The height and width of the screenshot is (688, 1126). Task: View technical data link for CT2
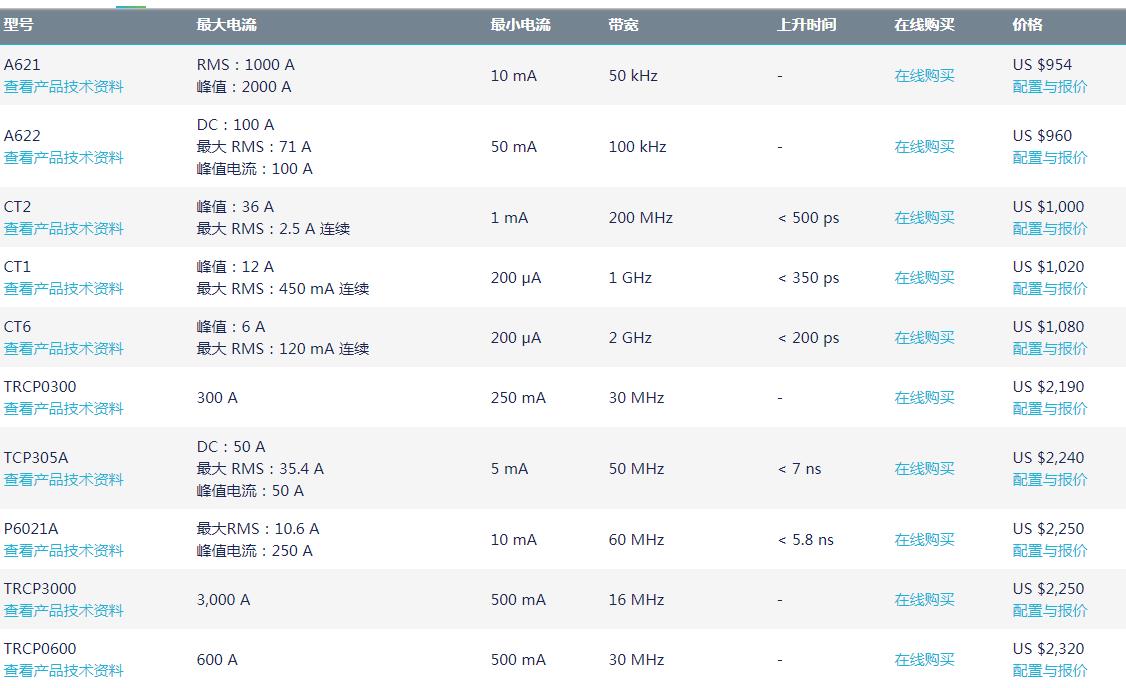[x=64, y=229]
